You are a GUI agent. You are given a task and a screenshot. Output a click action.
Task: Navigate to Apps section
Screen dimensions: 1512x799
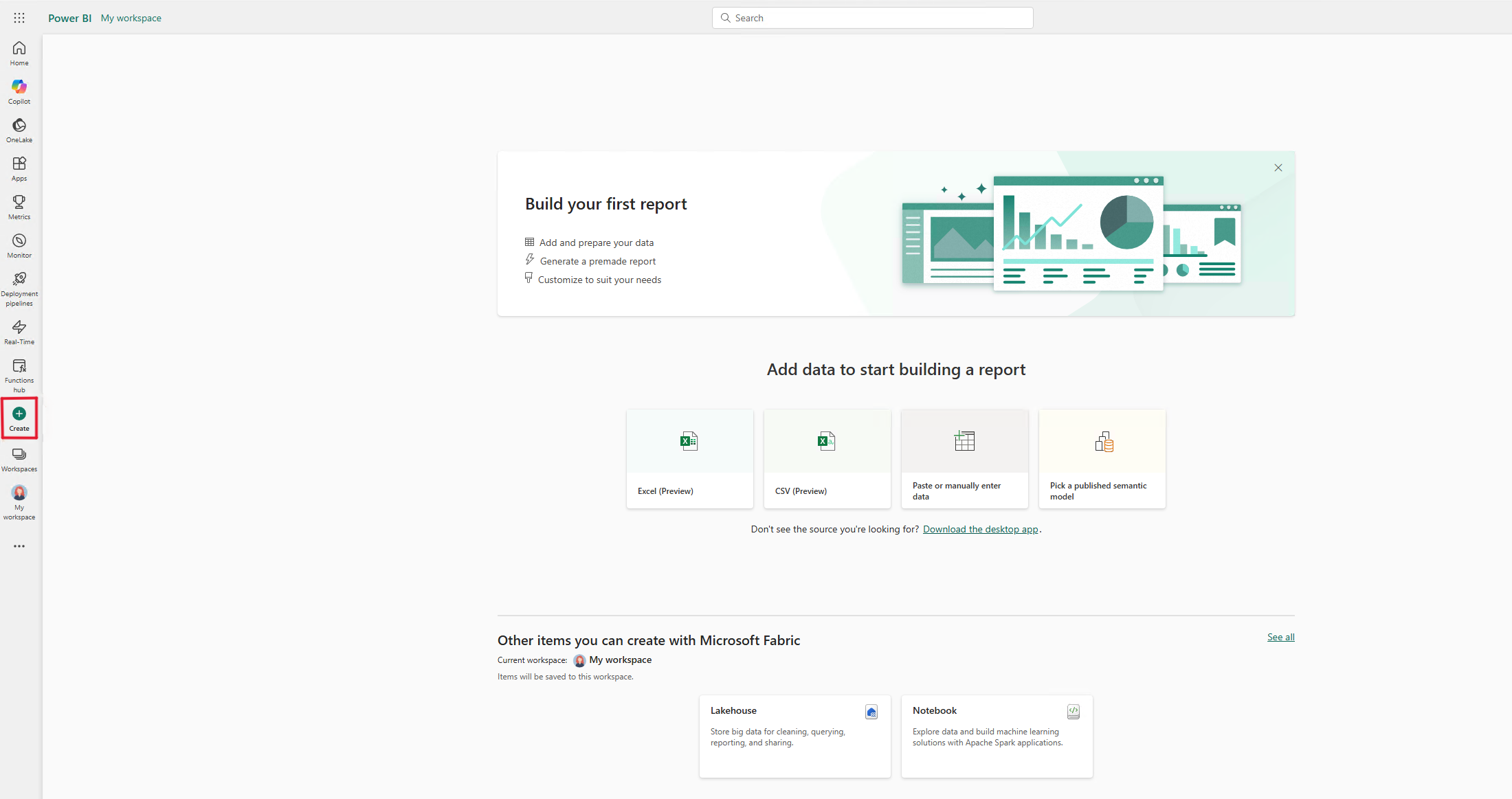(x=19, y=168)
